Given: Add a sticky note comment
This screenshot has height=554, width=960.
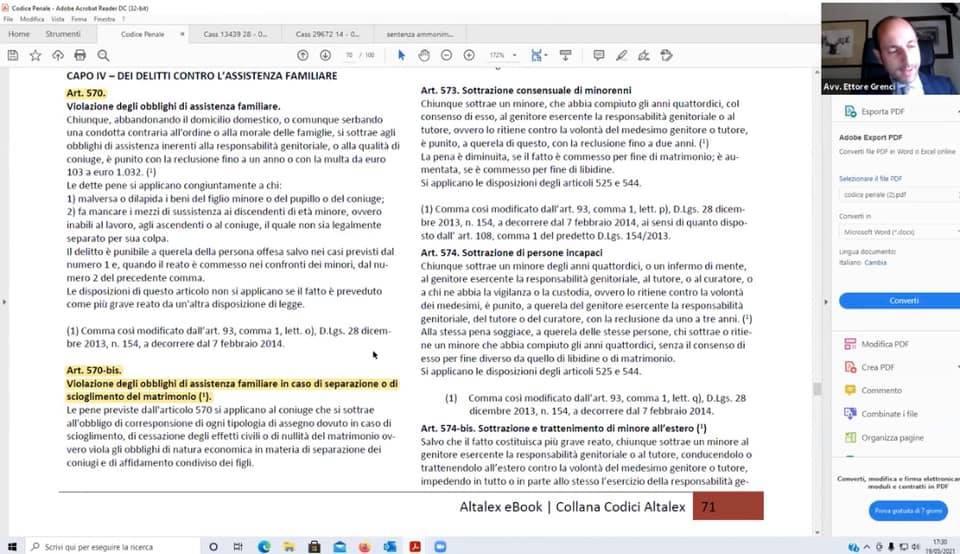Looking at the screenshot, I should click(599, 55).
